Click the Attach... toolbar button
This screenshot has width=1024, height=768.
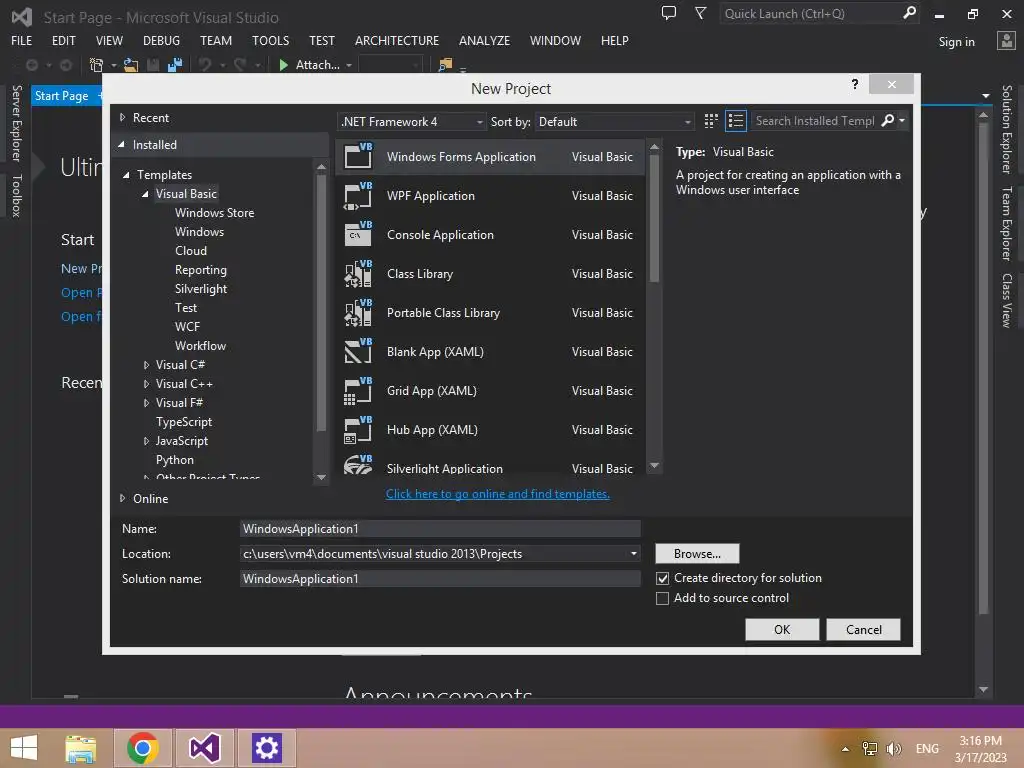coord(317,65)
